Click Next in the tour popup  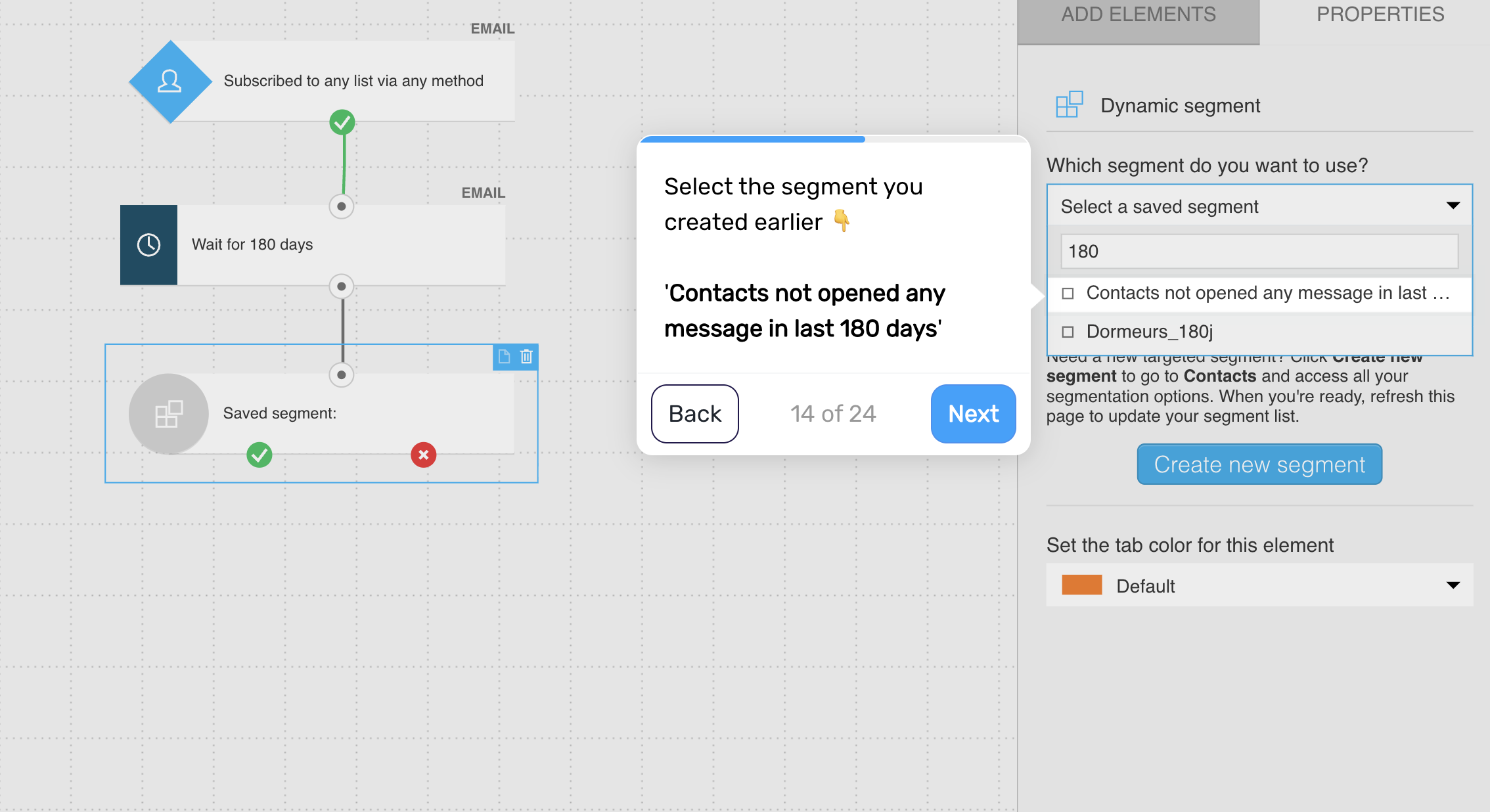pyautogui.click(x=974, y=414)
